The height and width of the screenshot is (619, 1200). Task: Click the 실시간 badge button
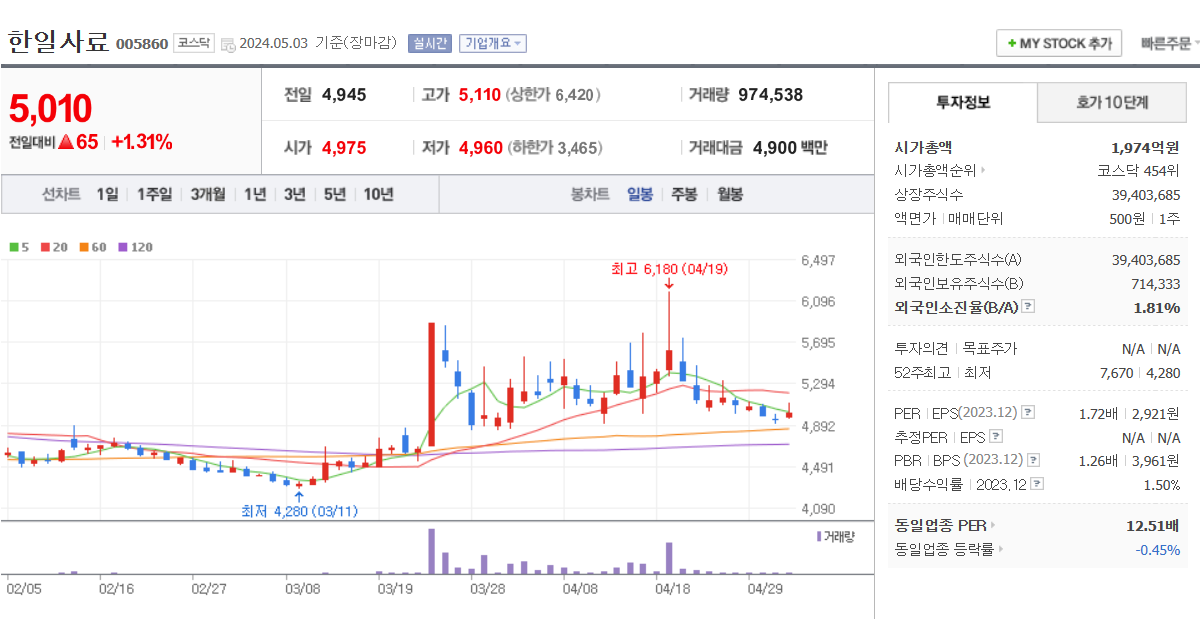[430, 43]
